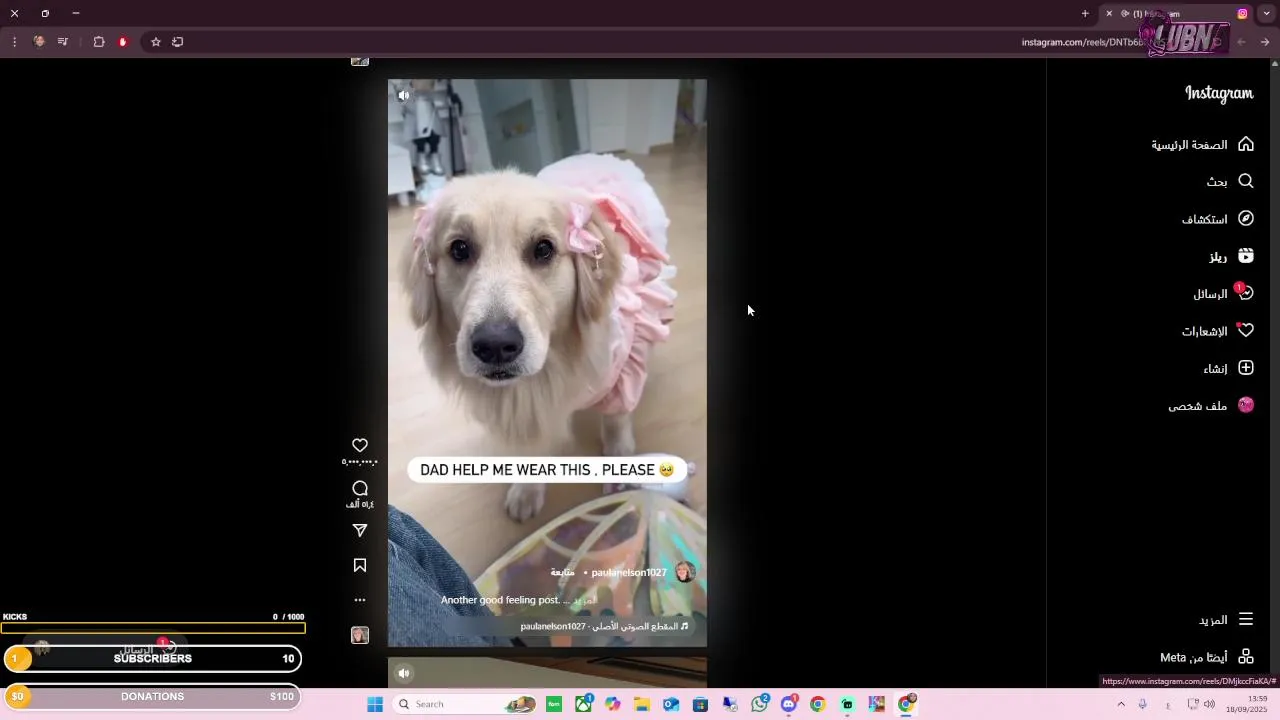The height and width of the screenshot is (720, 1280).
Task: Open original audio by paulanelson1027
Action: pos(604,626)
